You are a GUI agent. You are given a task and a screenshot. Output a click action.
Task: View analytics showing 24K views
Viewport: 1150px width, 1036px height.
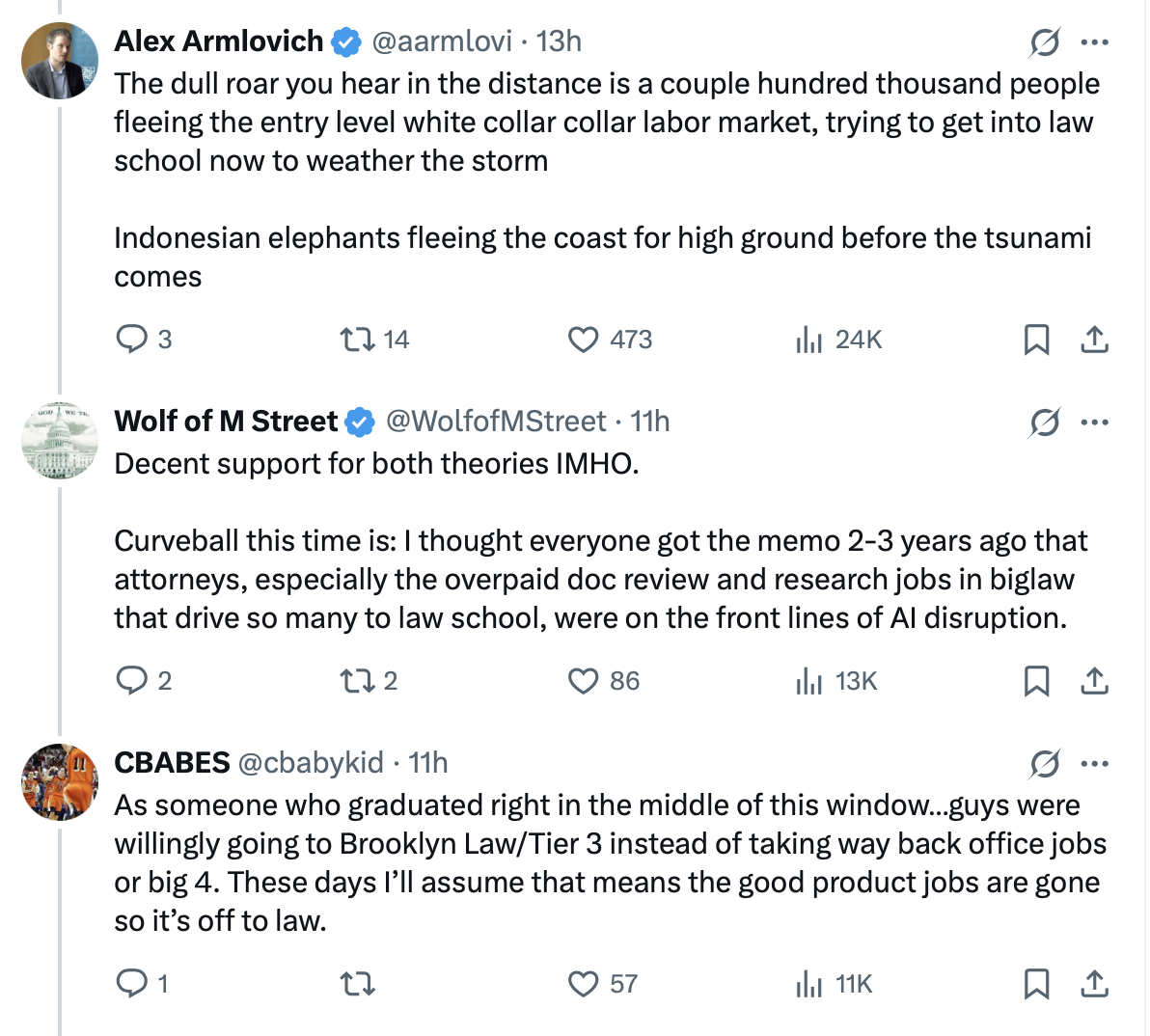(808, 340)
